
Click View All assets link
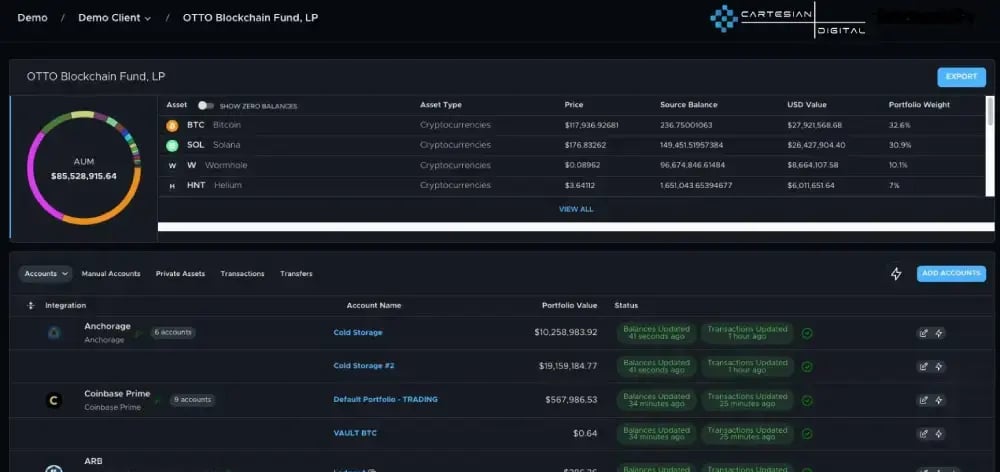point(576,209)
